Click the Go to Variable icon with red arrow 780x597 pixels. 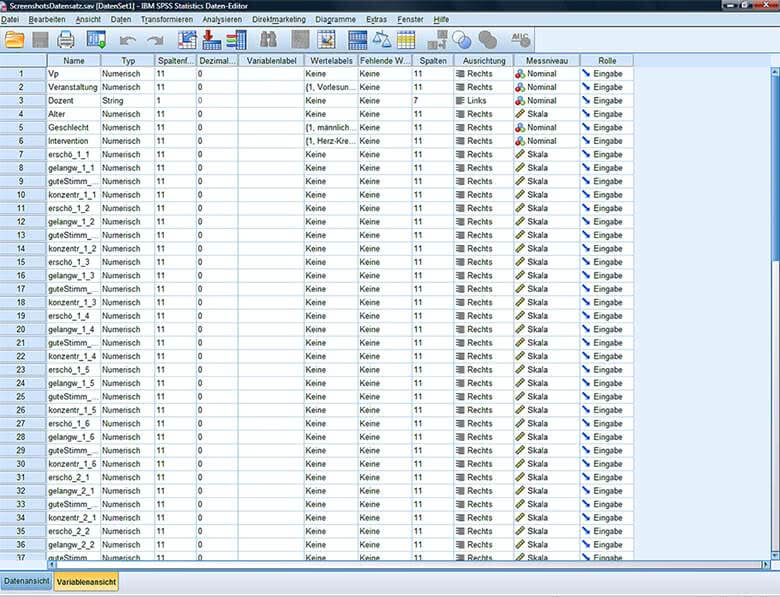(x=211, y=39)
